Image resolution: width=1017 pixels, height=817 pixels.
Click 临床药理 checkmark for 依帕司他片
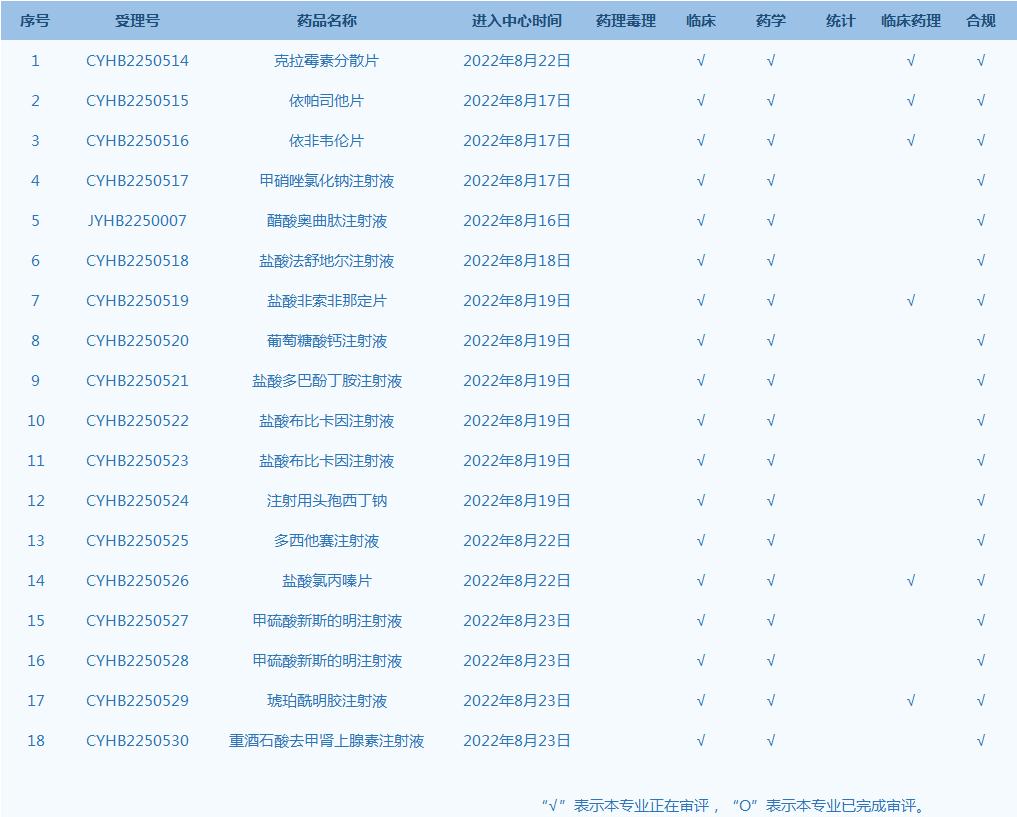tap(911, 101)
